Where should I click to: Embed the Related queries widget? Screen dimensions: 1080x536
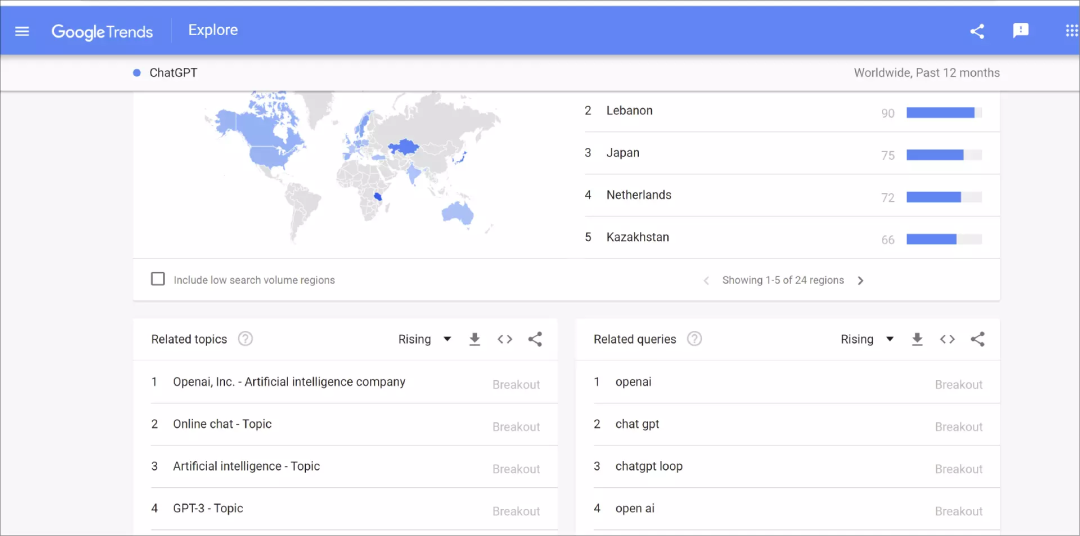tap(947, 339)
